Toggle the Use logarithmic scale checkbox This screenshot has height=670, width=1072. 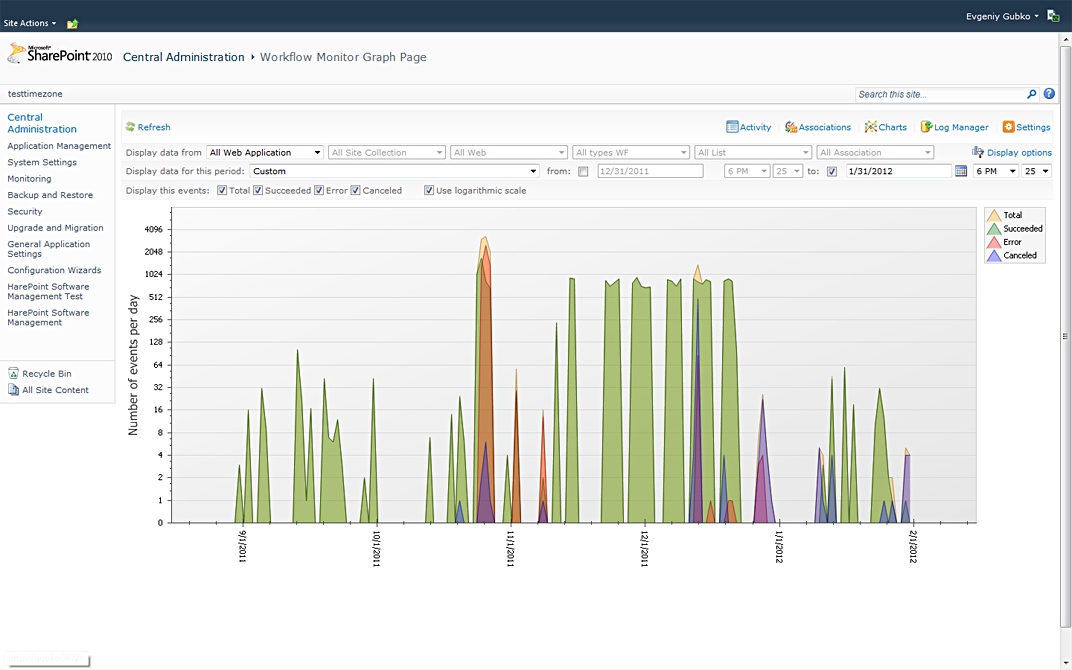tap(429, 190)
